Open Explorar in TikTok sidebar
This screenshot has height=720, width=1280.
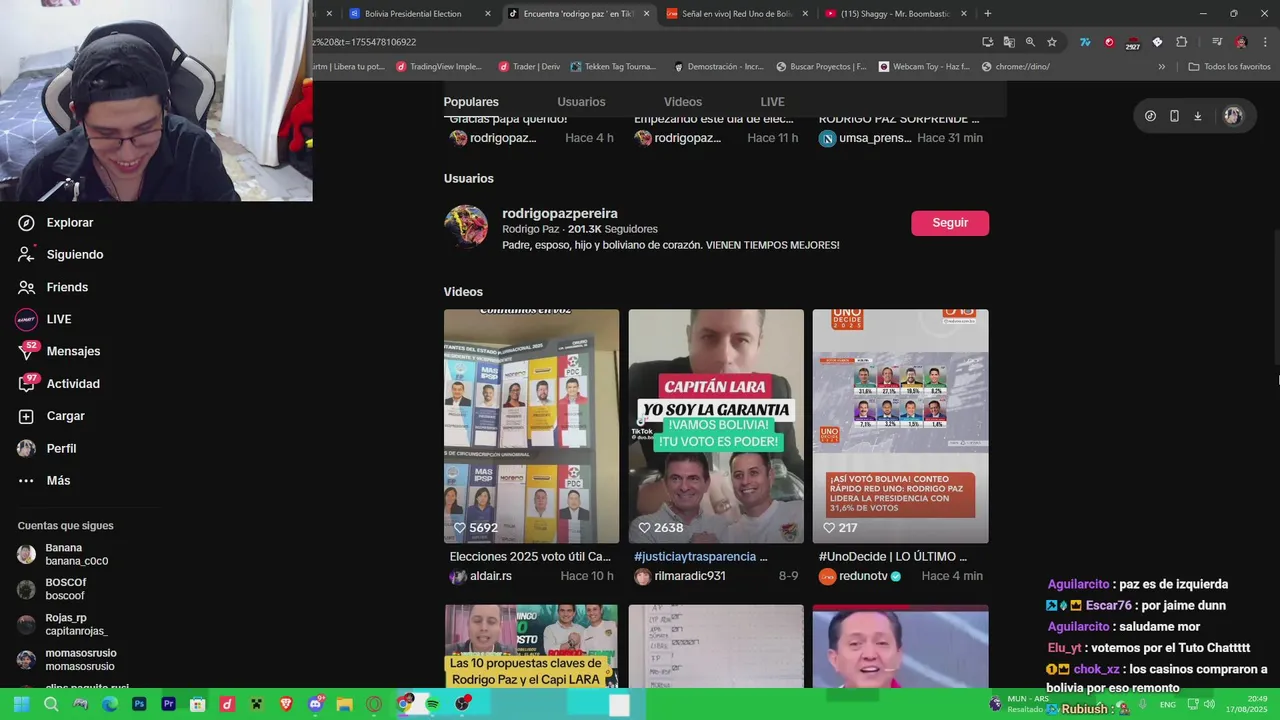click(x=56, y=223)
